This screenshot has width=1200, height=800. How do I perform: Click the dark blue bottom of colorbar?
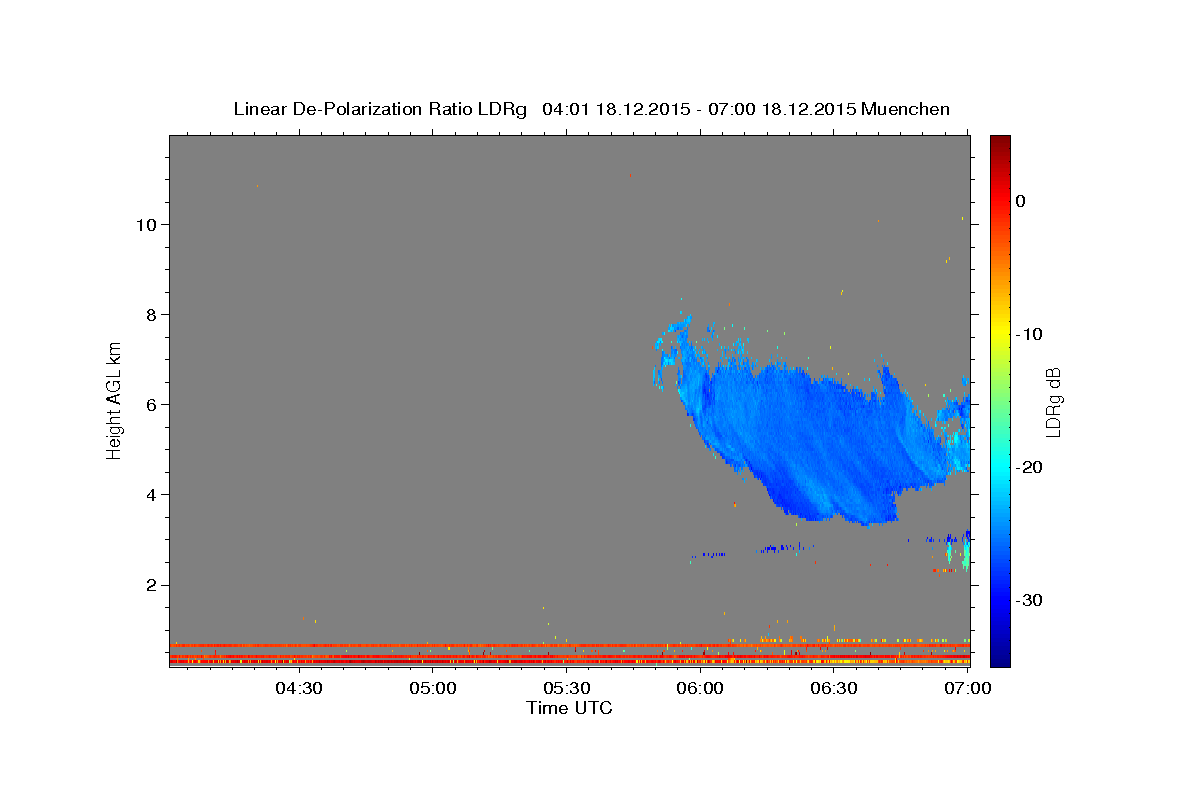click(x=1000, y=655)
